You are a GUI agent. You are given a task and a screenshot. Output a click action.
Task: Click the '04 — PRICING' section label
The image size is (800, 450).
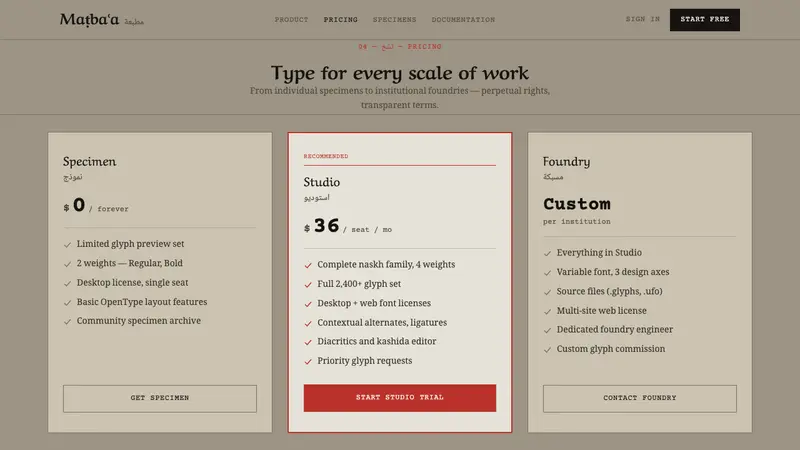point(399,46)
